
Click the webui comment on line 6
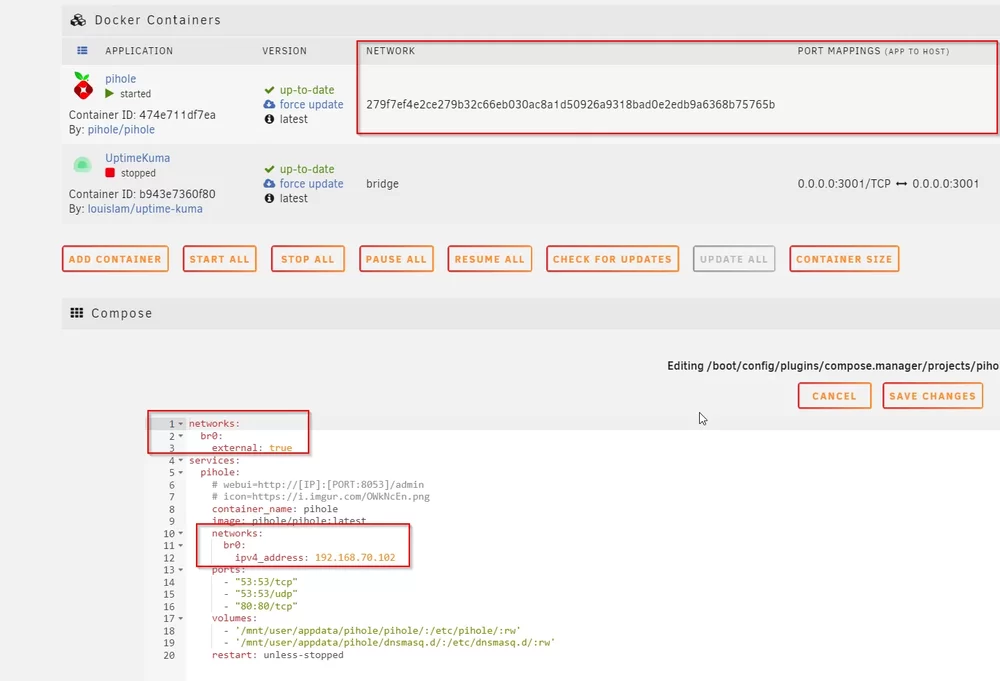(x=318, y=485)
